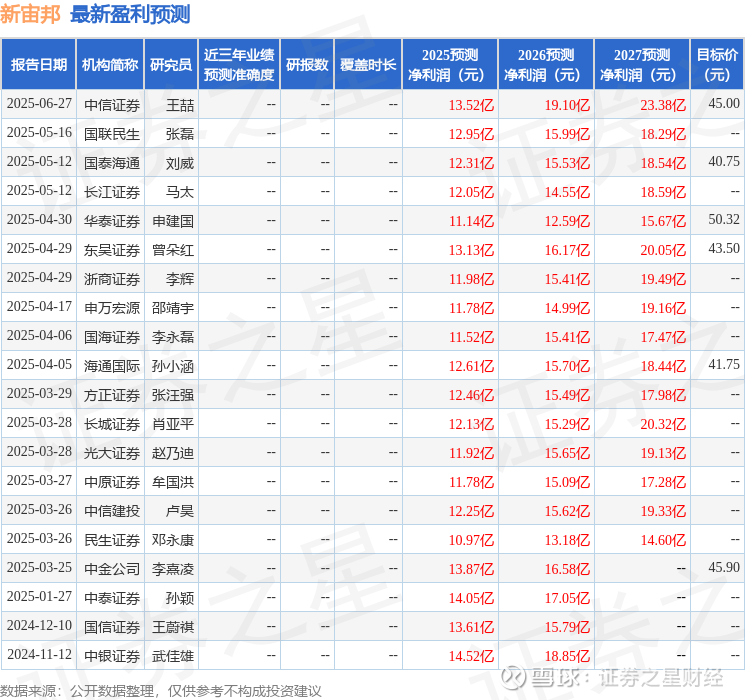This screenshot has height=700, width=745.
Task: Click the 研报数 column header
Action: (307, 65)
